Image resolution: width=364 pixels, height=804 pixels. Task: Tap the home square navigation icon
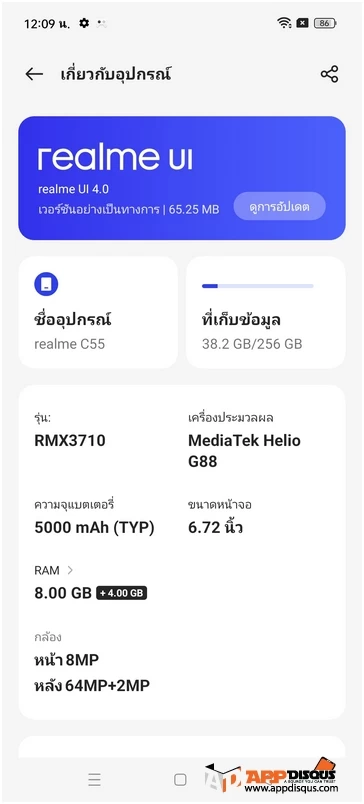click(x=180, y=780)
